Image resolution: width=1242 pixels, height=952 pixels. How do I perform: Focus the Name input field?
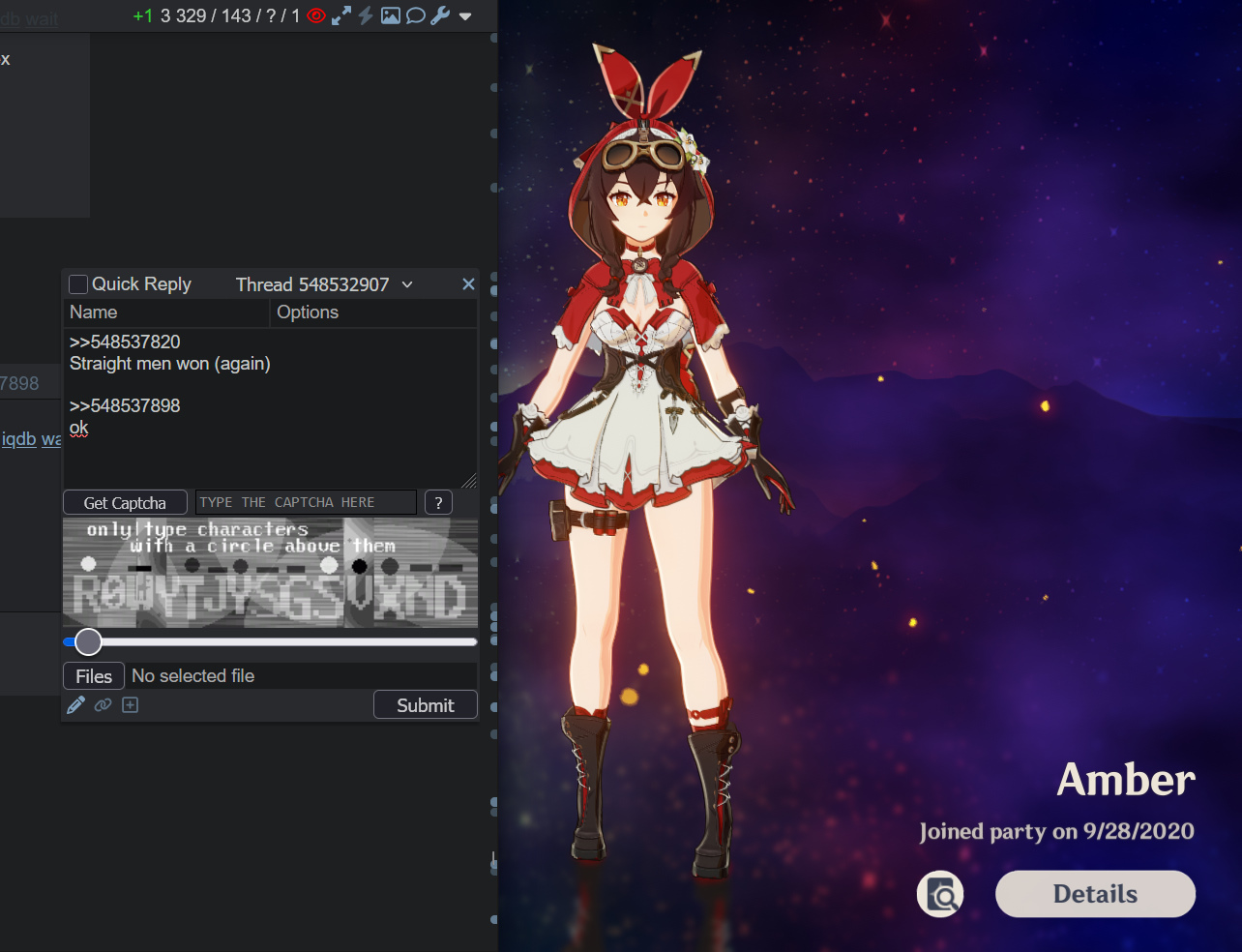click(166, 312)
